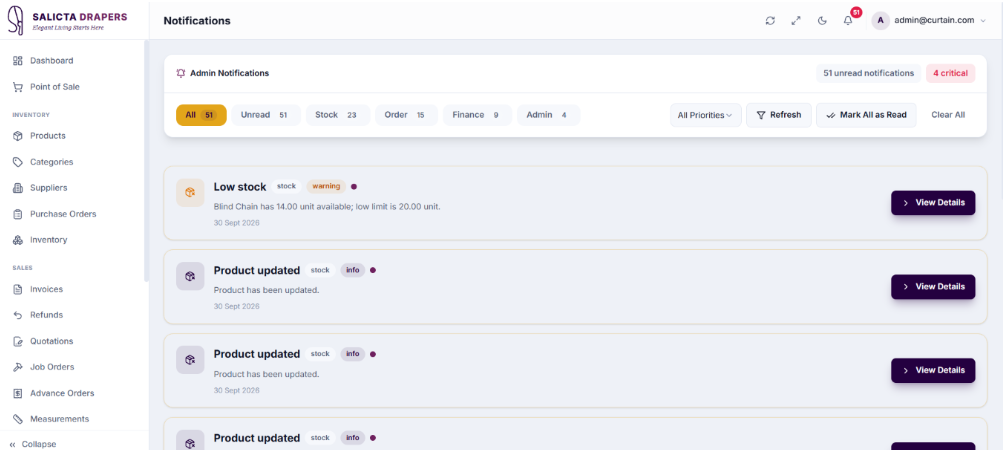Click the Low stock notification package icon
Image resolution: width=1003 pixels, height=450 pixels.
[190, 193]
